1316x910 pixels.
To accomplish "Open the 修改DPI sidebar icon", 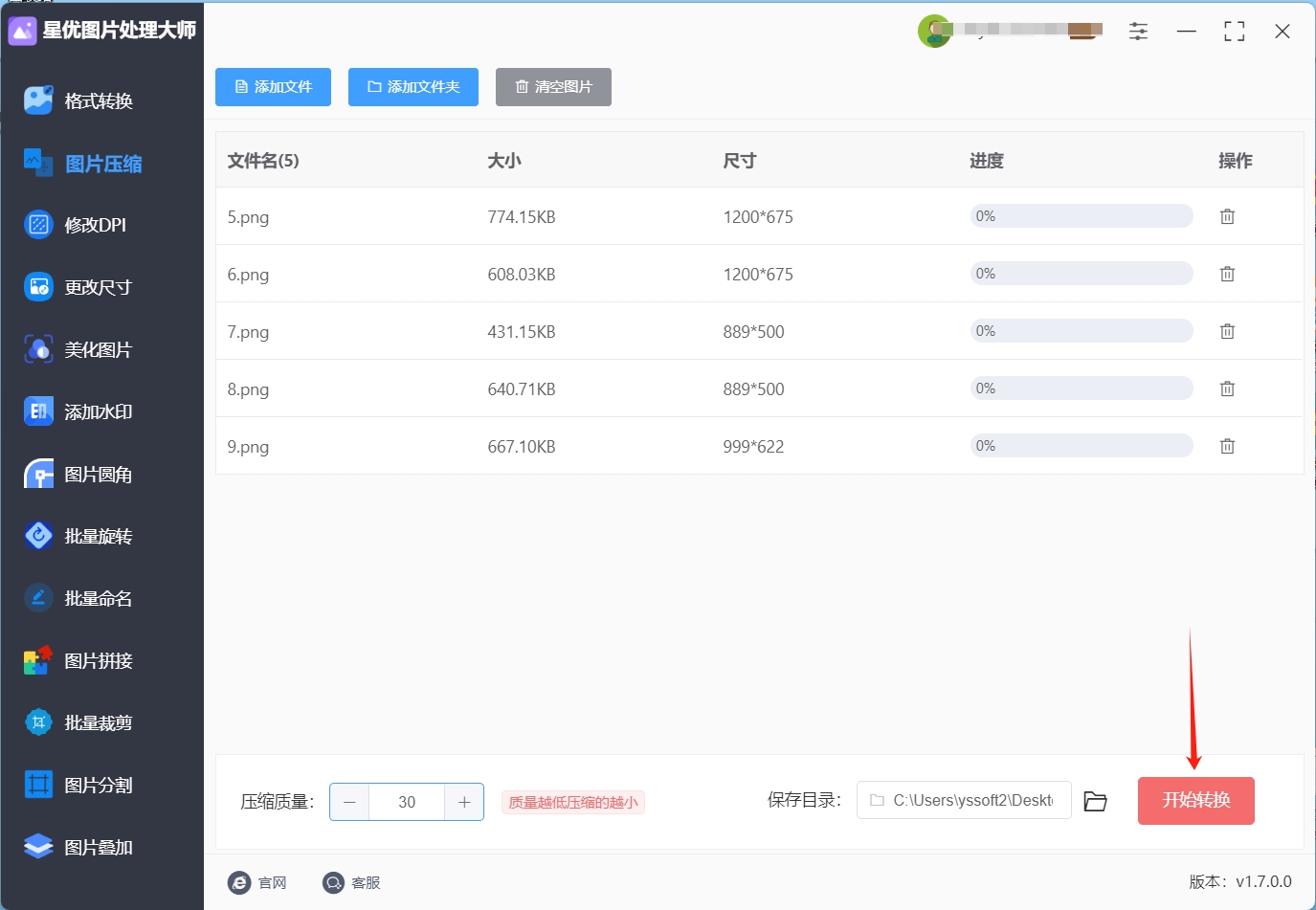I will pos(38,225).
